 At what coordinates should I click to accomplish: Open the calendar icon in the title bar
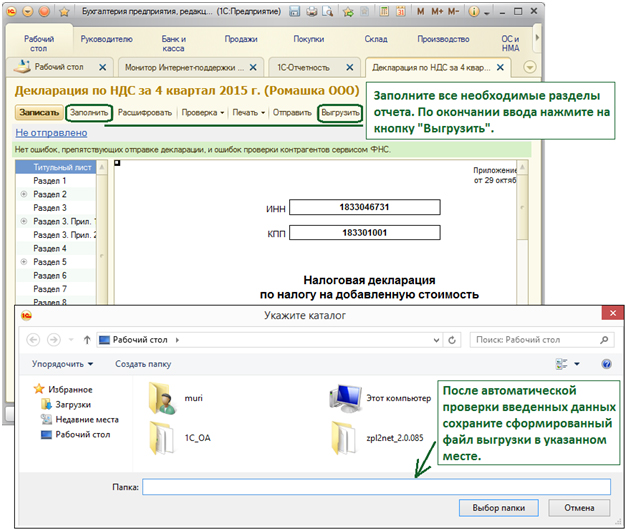401,12
